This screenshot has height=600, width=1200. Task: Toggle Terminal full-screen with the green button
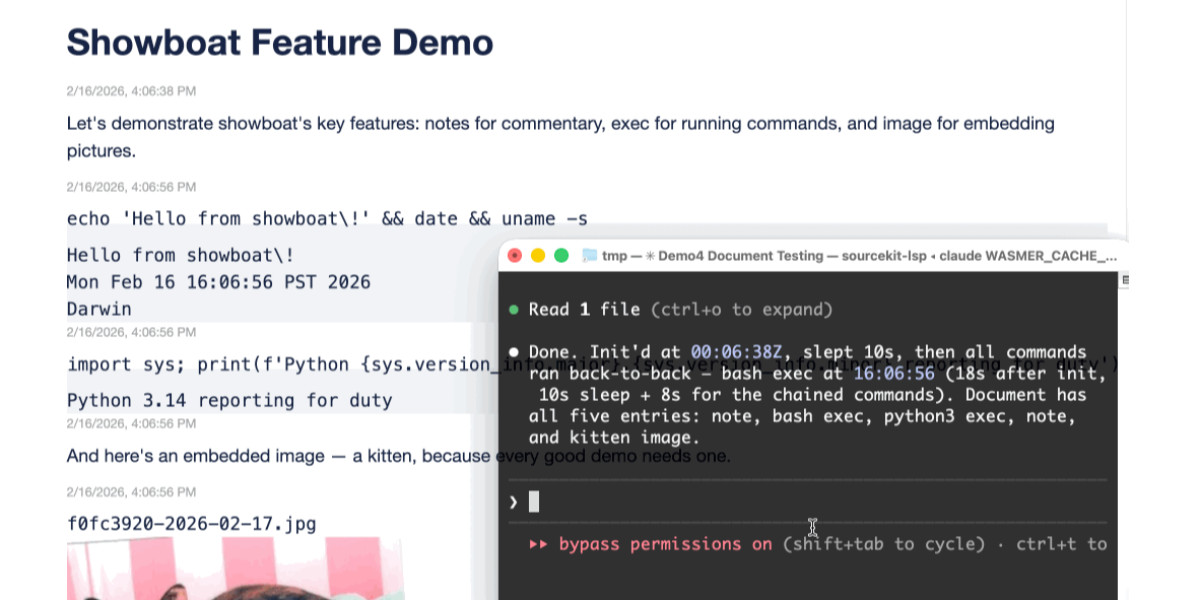coord(560,256)
